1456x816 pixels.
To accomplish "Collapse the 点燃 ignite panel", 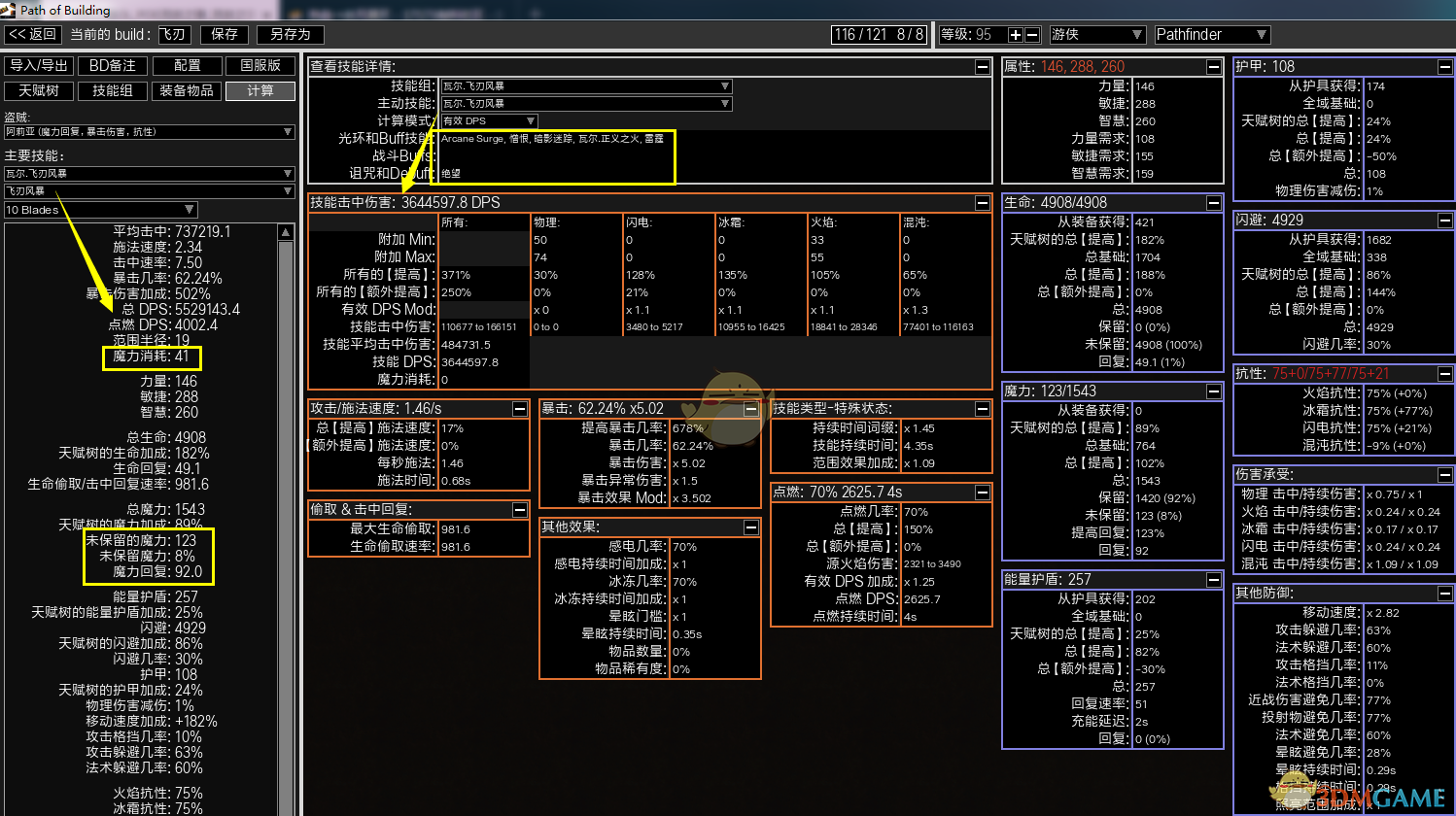I will pyautogui.click(x=983, y=493).
